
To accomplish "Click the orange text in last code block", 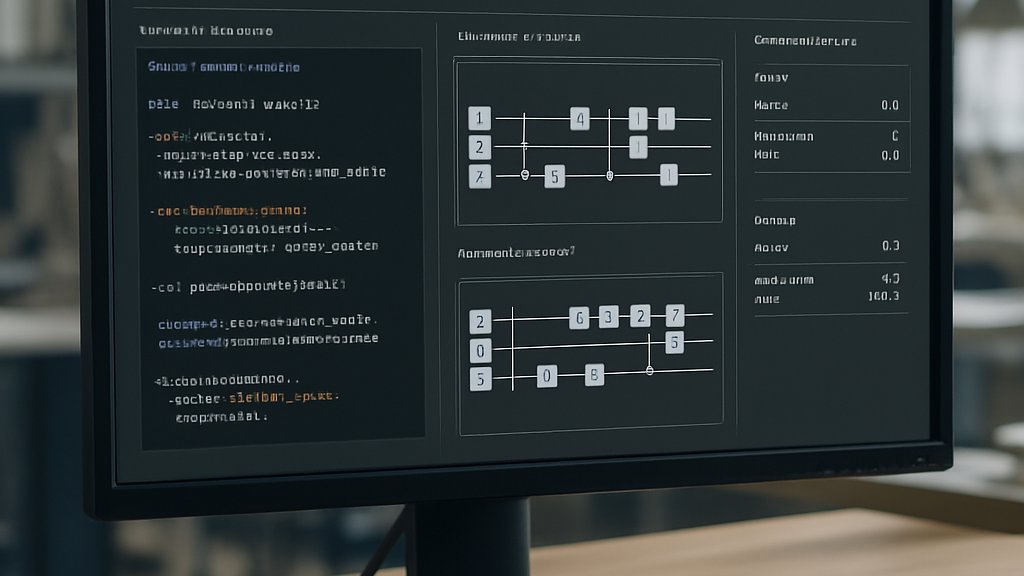I will click(x=283, y=397).
